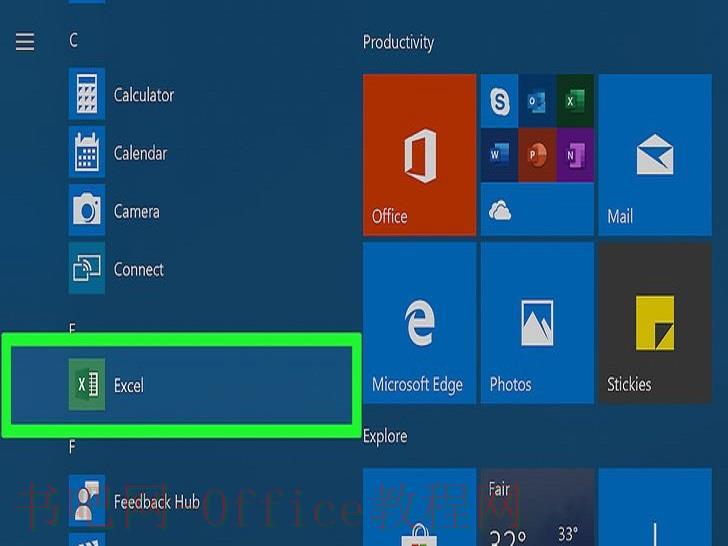Open the Mail tile

pyautogui.click(x=655, y=155)
